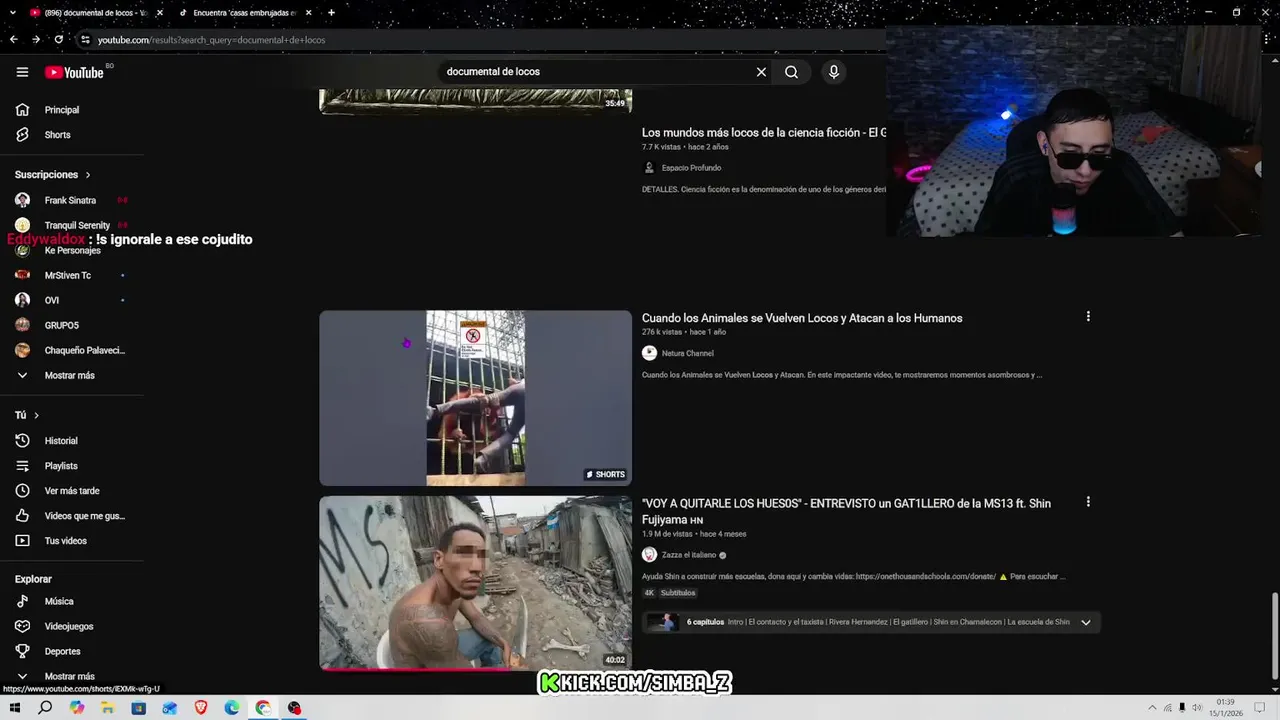This screenshot has width=1280, height=720.
Task: View site information icon in address bar
Action: 86,40
